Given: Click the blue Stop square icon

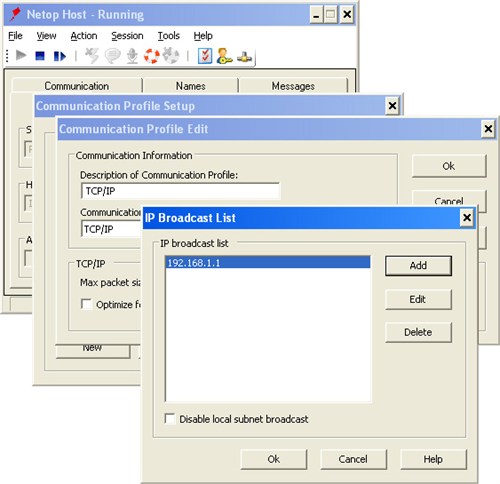Looking at the screenshot, I should pyautogui.click(x=40, y=56).
